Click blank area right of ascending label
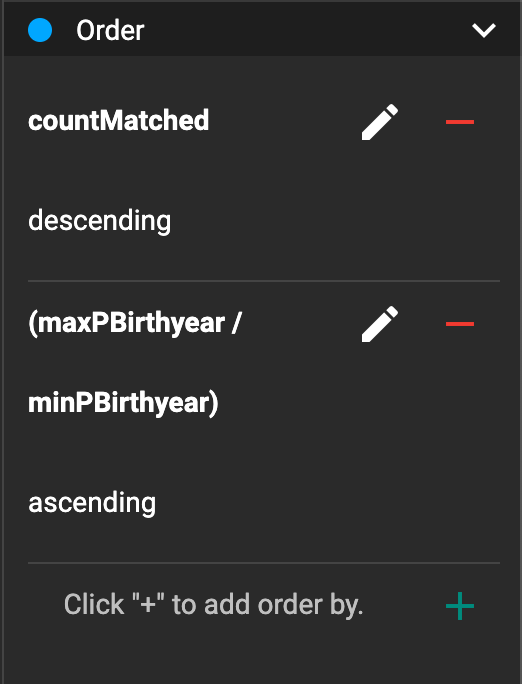The height and width of the screenshot is (684, 522). [327, 503]
